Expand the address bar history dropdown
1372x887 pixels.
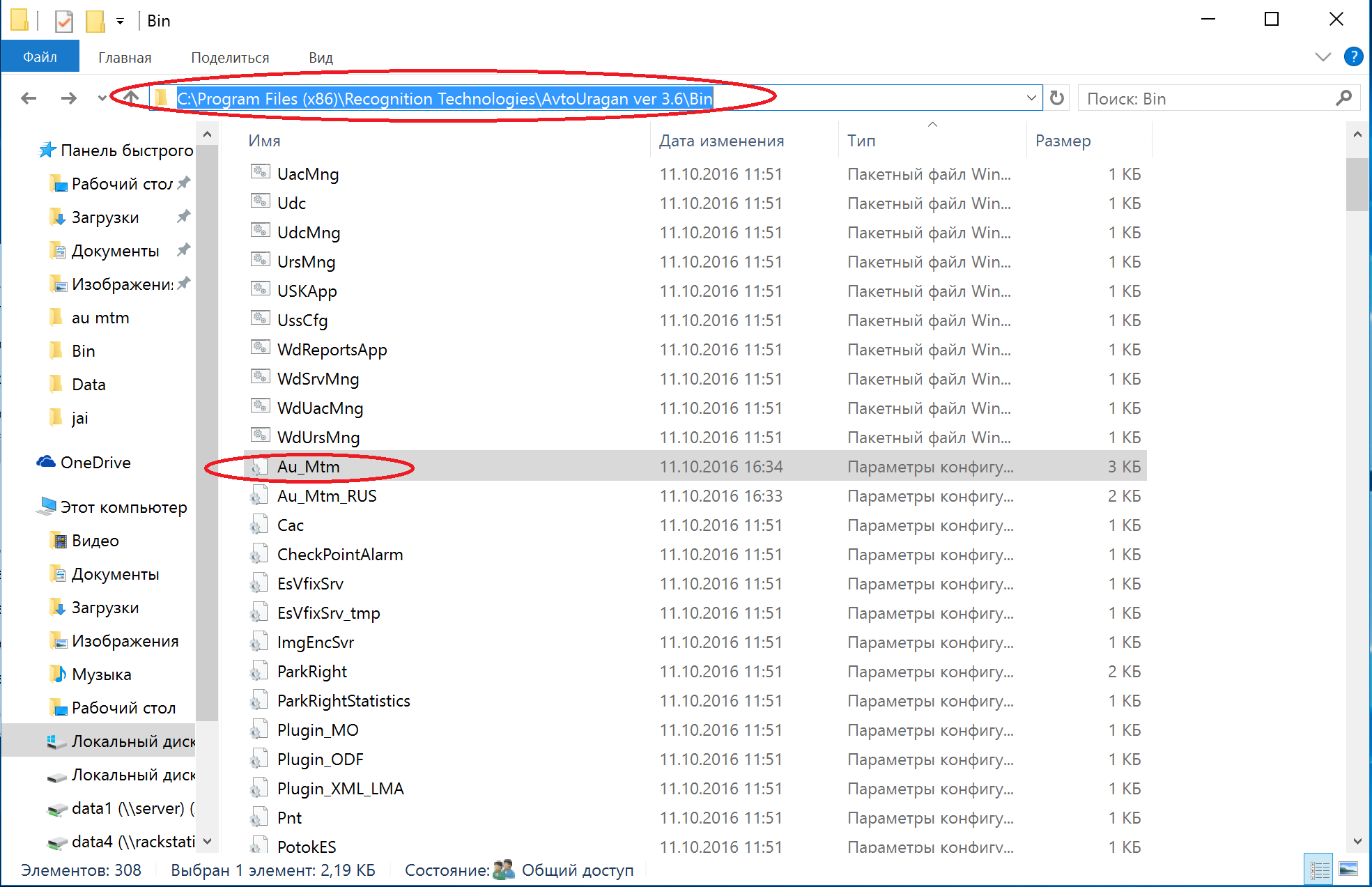pyautogui.click(x=1031, y=98)
